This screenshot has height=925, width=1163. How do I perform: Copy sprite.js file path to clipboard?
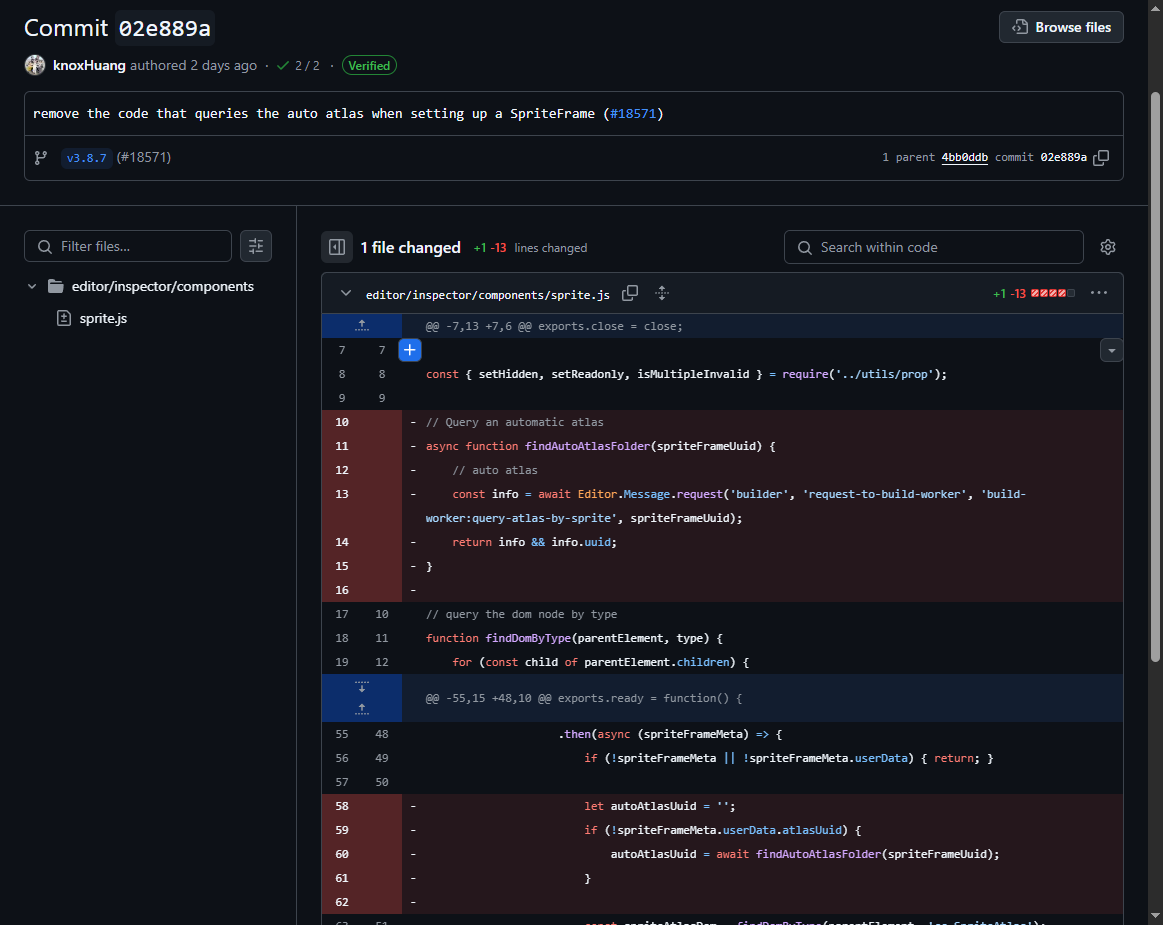(x=630, y=293)
